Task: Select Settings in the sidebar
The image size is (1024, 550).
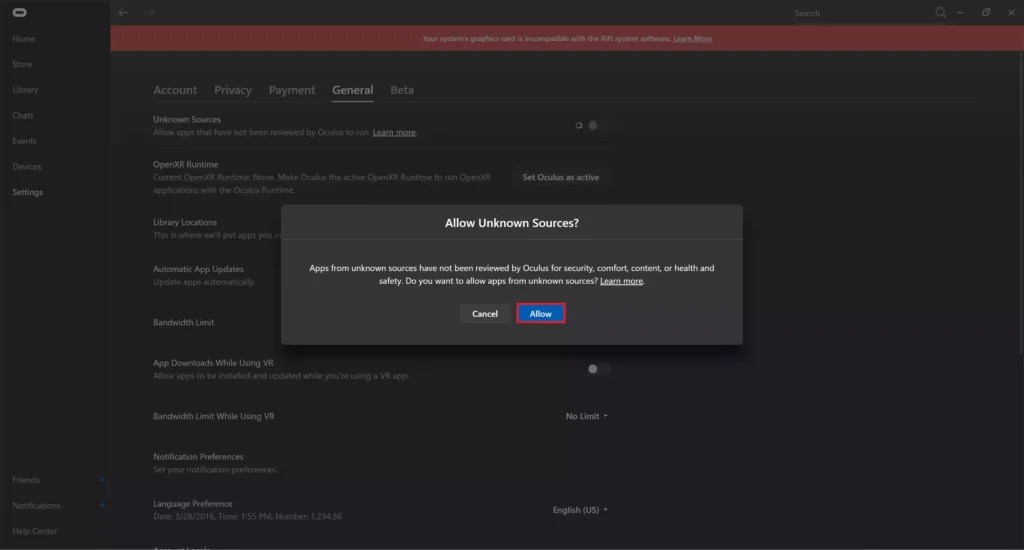Action: coord(27,192)
